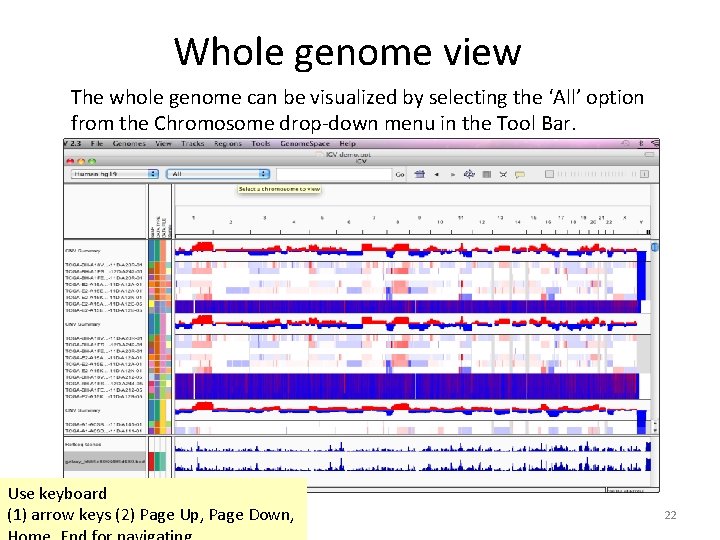Open the View menu
Image resolution: width=720 pixels, height=540 pixels.
[163, 143]
